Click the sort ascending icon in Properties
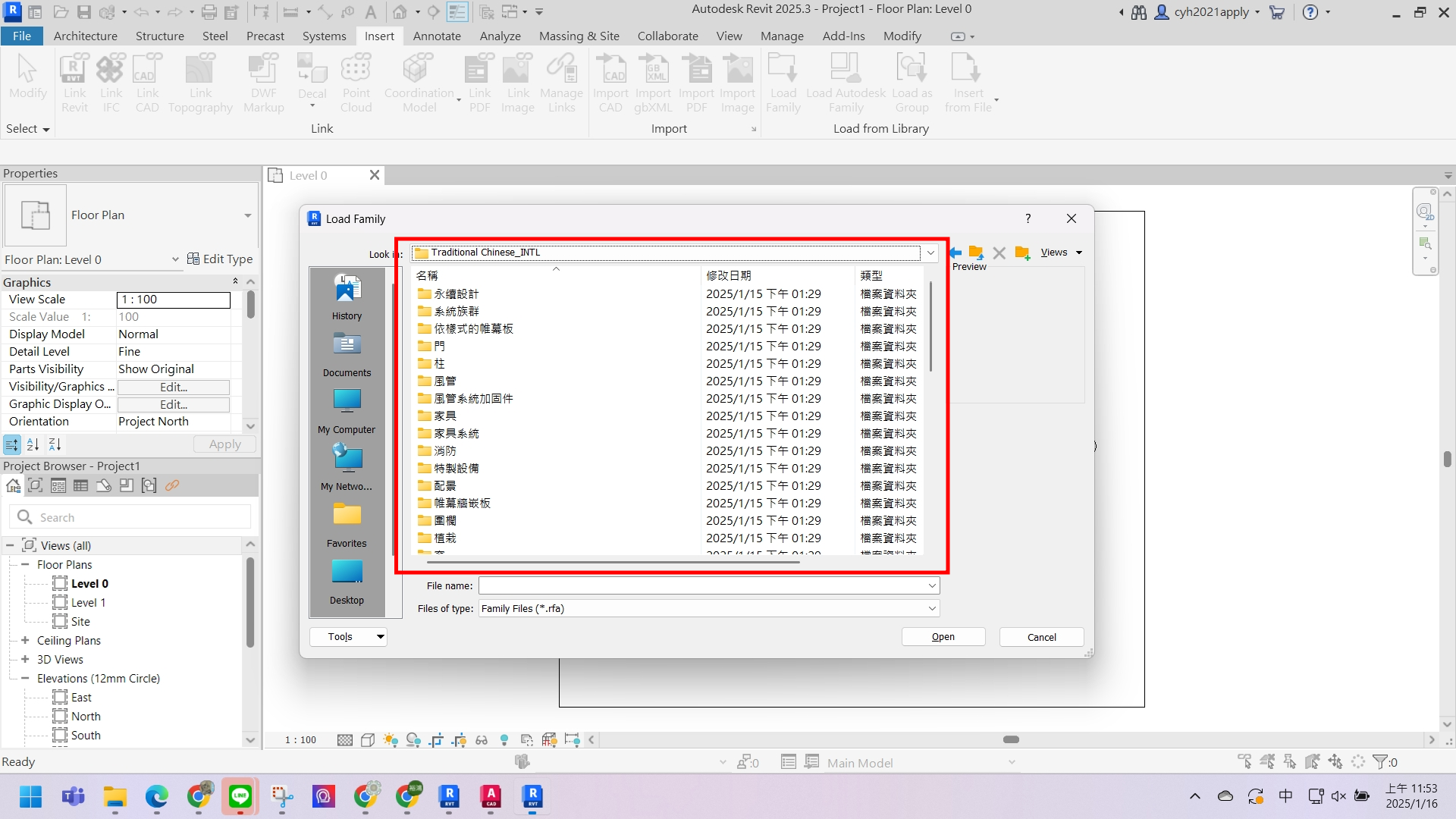This screenshot has width=1456, height=819. 33,444
